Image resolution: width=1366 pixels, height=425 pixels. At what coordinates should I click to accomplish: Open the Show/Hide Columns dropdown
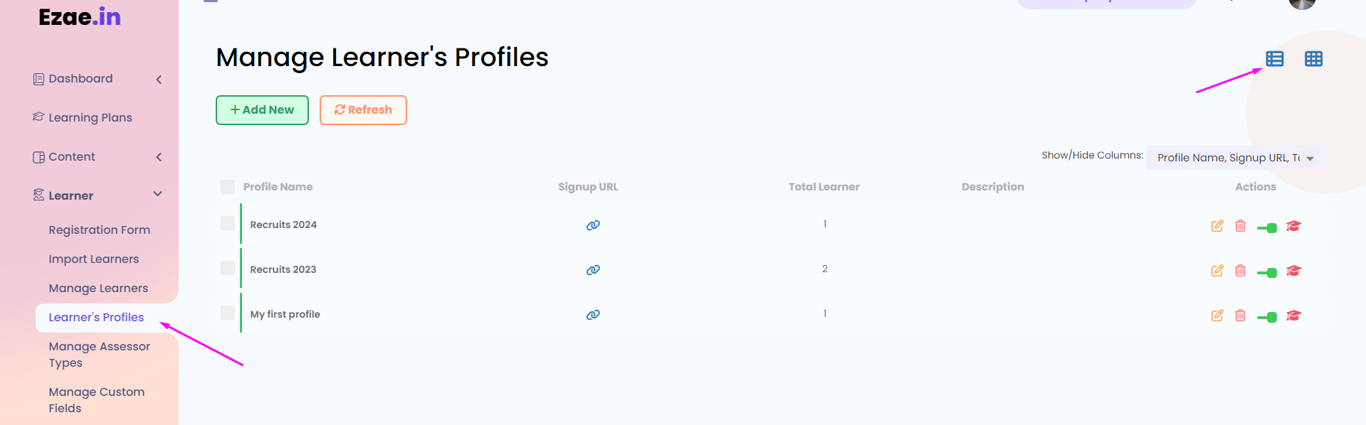pos(1235,158)
